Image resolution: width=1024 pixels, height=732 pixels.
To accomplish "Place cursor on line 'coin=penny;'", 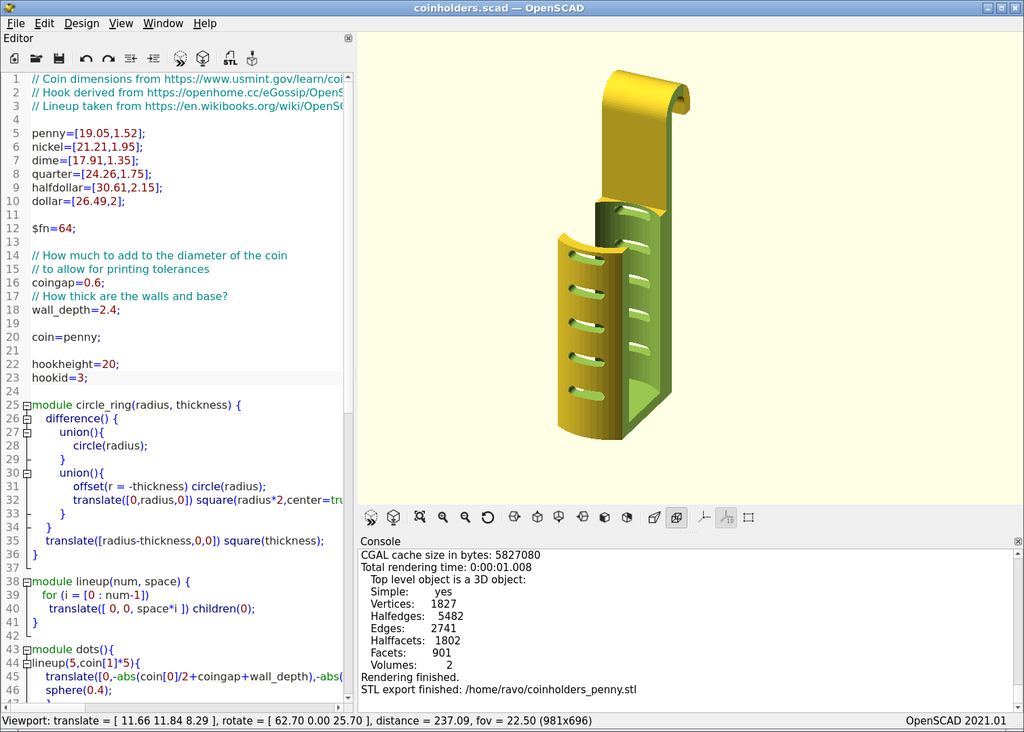I will click(66, 338).
